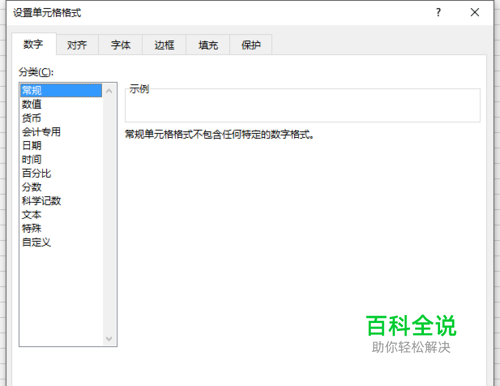Go to the 填充 tab

(x=208, y=45)
